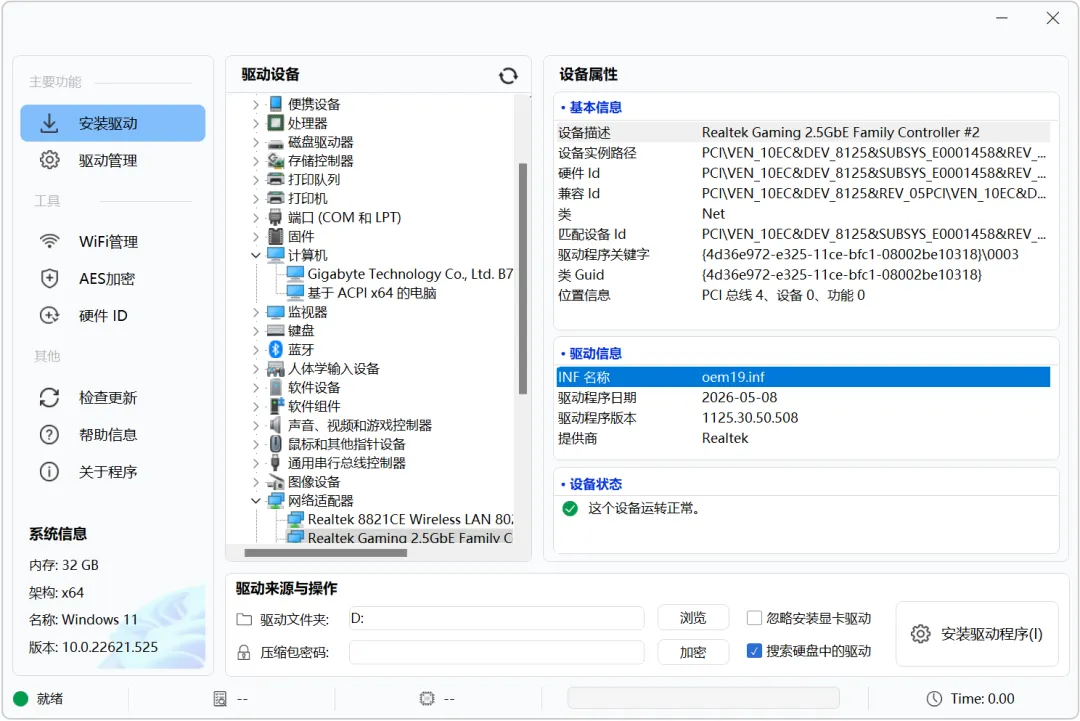Expand the 处理器 tree node
The image size is (1080, 721).
coord(256,123)
